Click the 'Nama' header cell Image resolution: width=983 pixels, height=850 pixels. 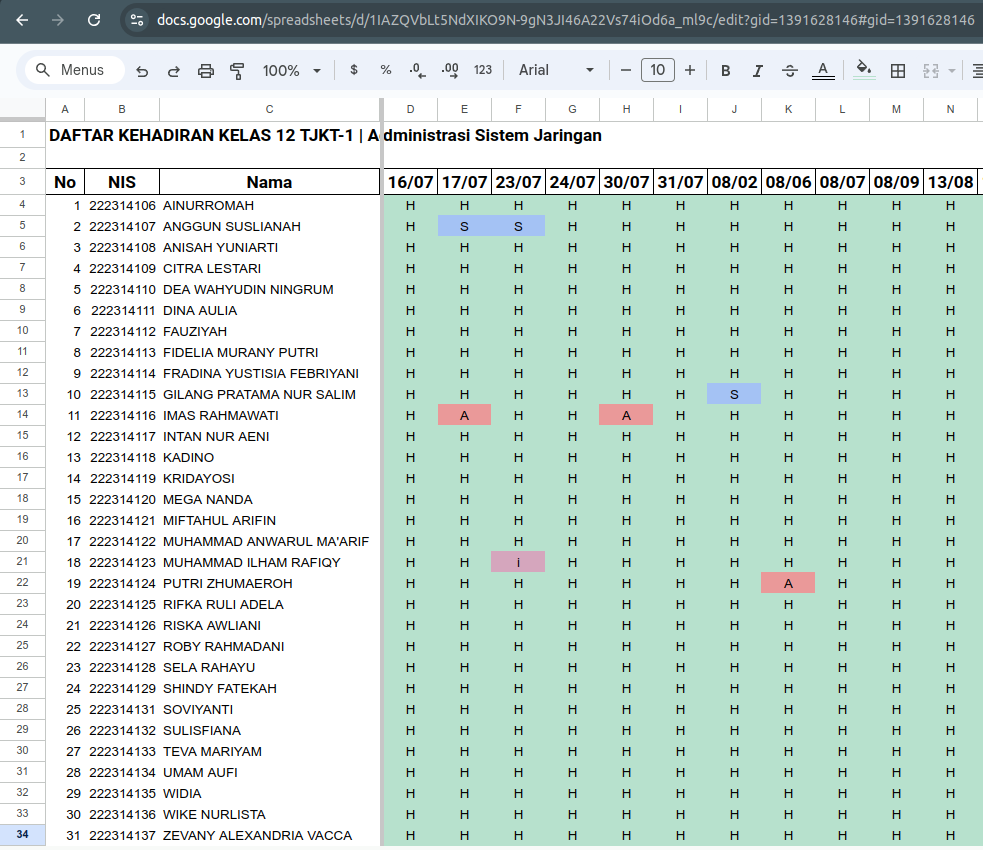pos(269,182)
